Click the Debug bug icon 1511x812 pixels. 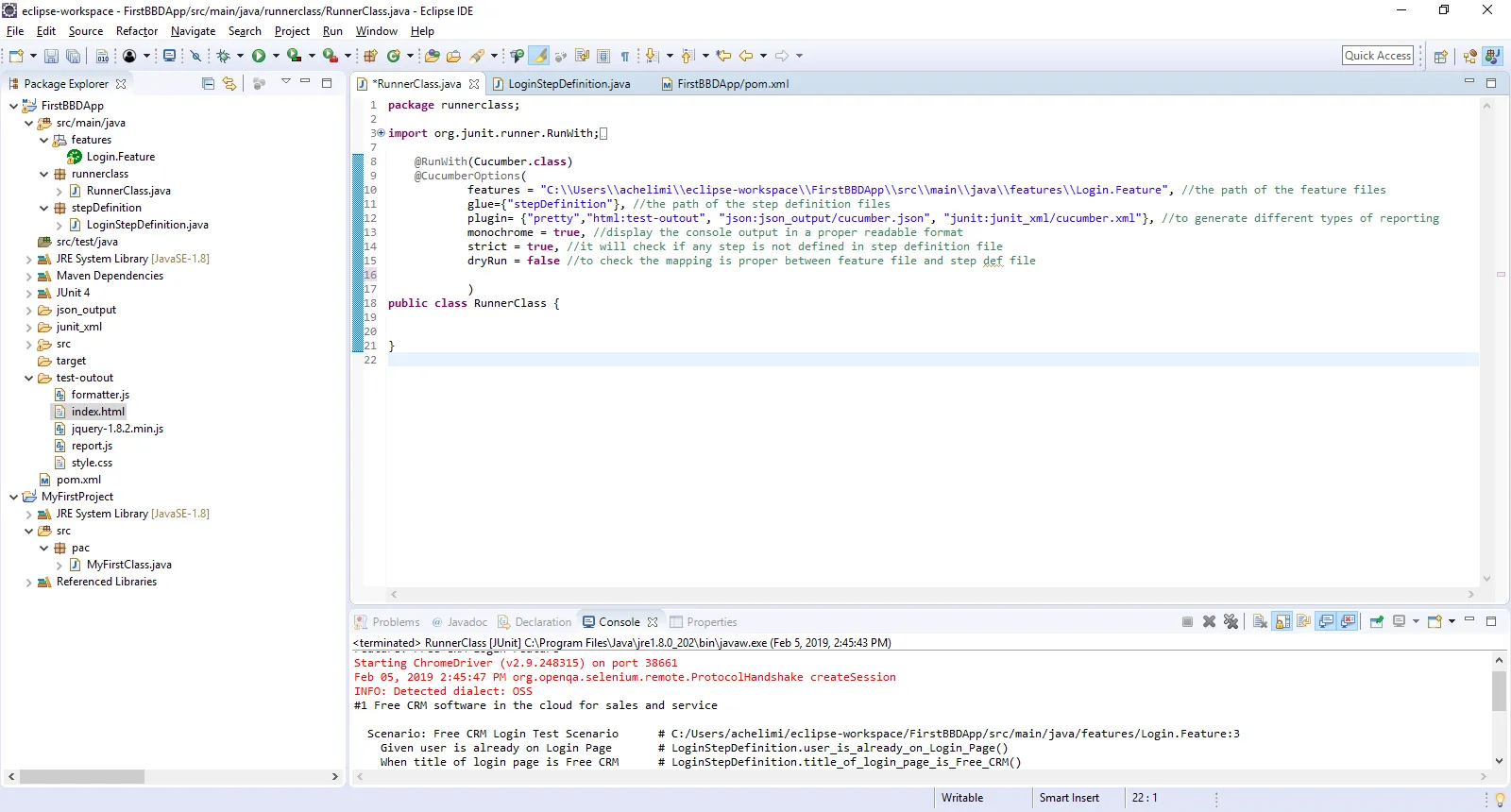tap(224, 57)
